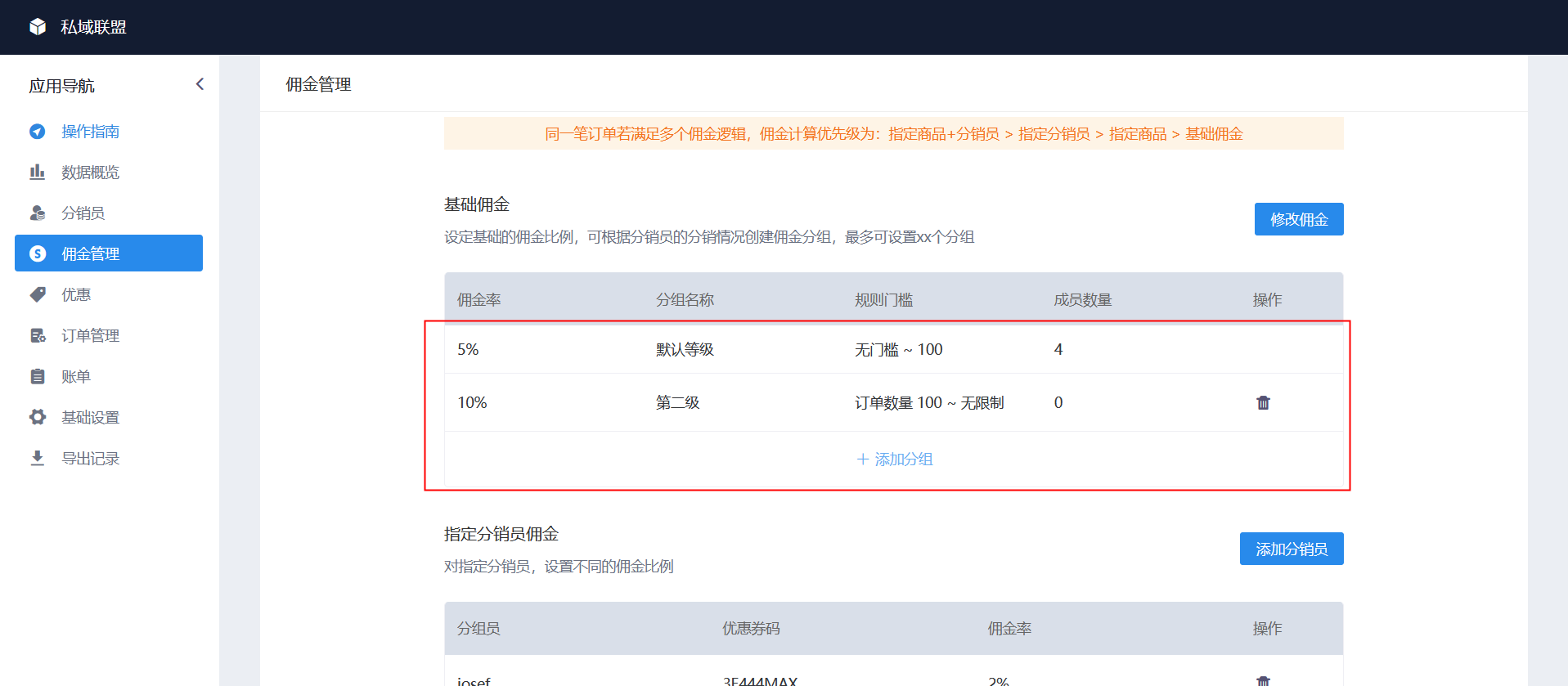
Task: Click the 指定分销员佣金 section heading
Action: pos(501,534)
